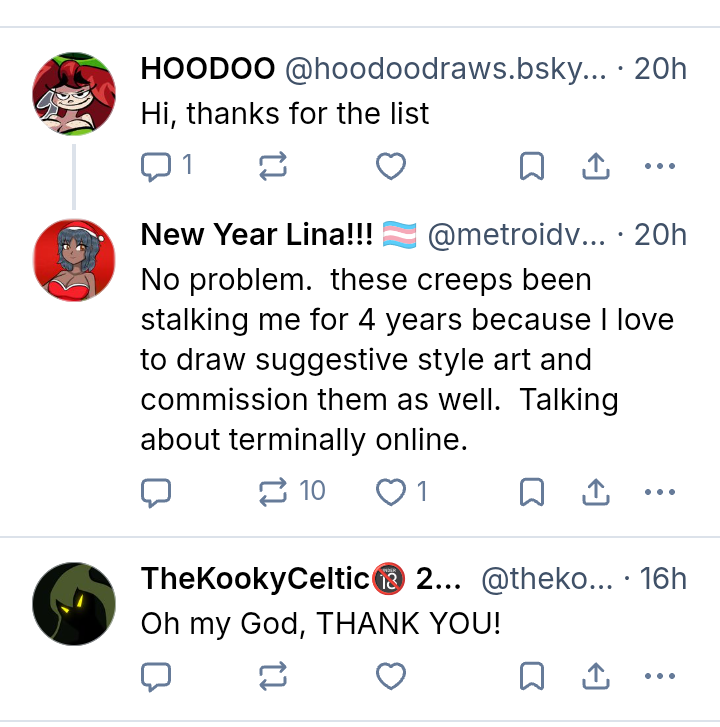Open more options on Lina's post
The image size is (720, 727).
coord(660,491)
